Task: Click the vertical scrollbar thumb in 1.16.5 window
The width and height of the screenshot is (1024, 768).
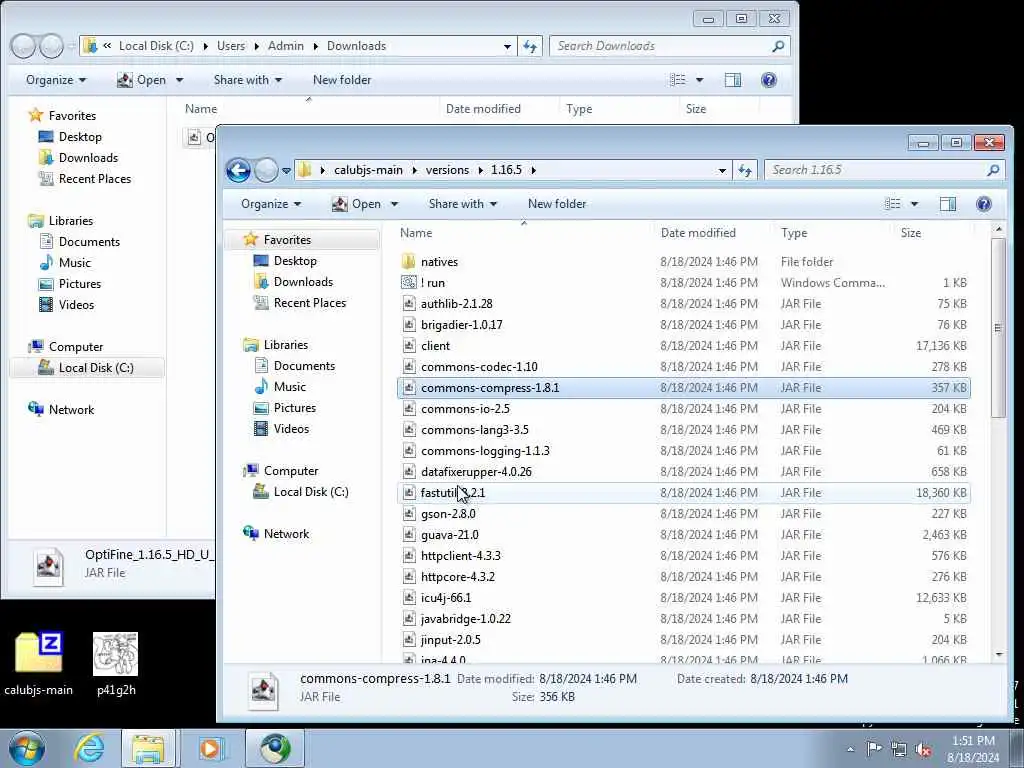Action: [x=998, y=328]
